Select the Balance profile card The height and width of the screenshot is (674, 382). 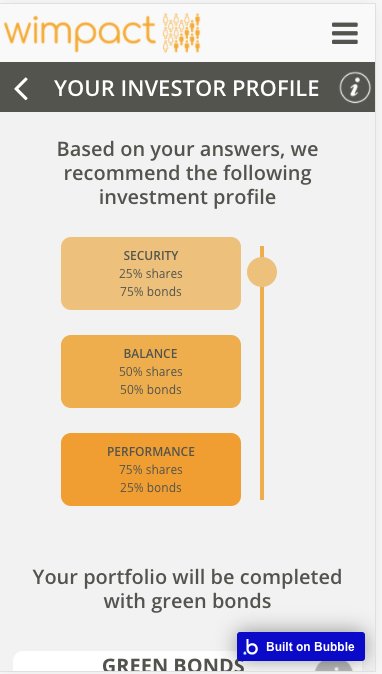[151, 371]
